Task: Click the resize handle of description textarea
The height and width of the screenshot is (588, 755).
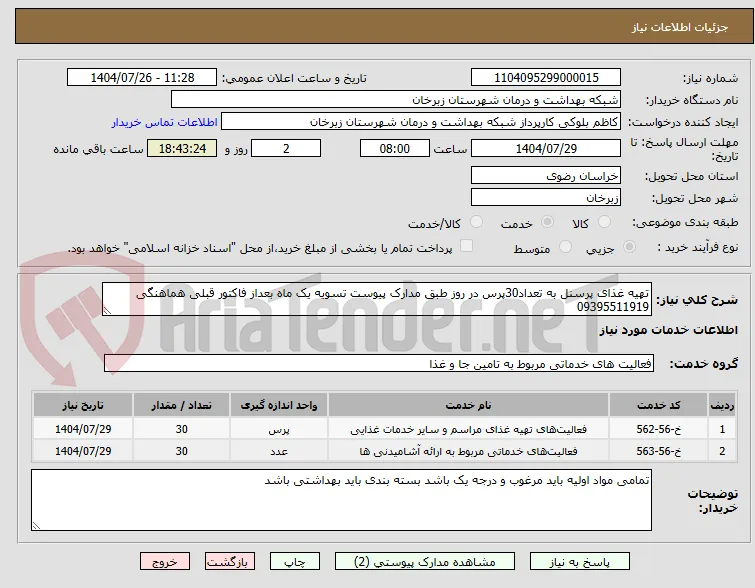Action: (107, 312)
